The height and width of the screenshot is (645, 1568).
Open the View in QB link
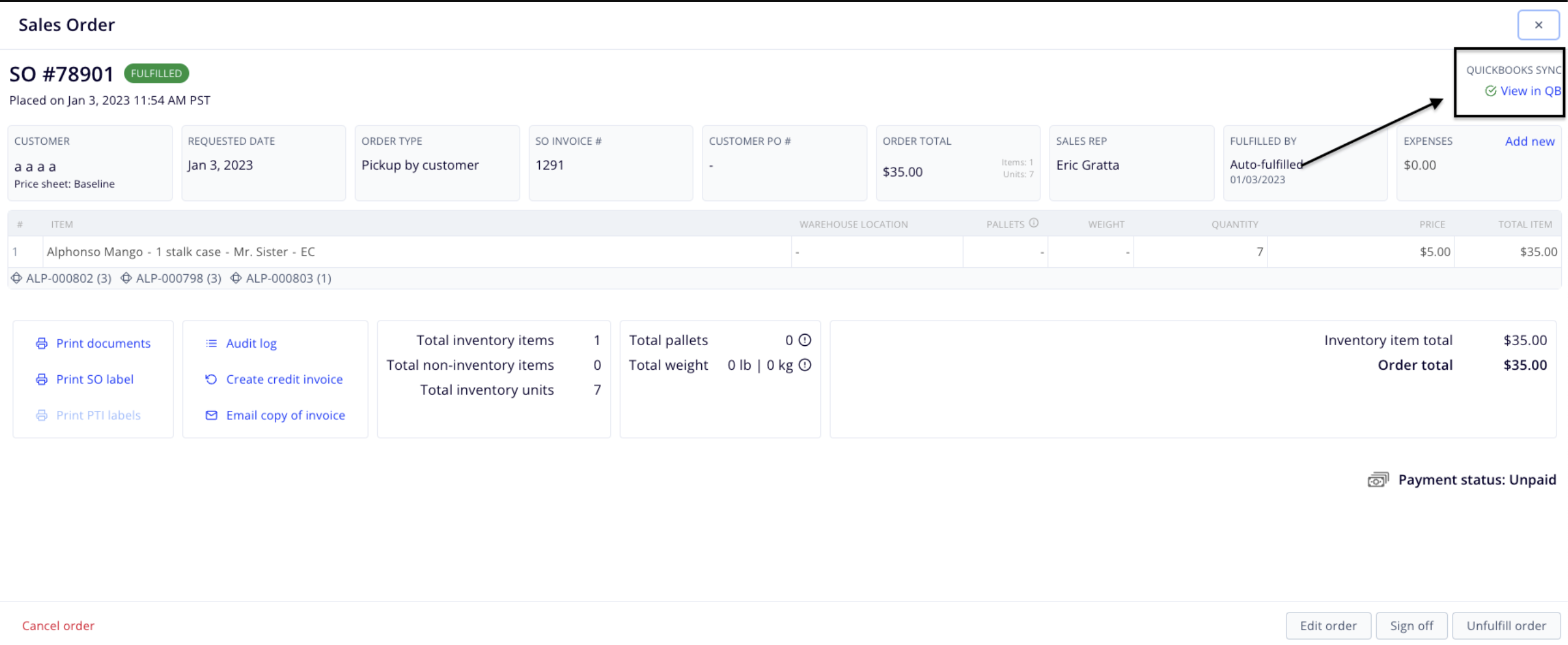tap(1530, 91)
